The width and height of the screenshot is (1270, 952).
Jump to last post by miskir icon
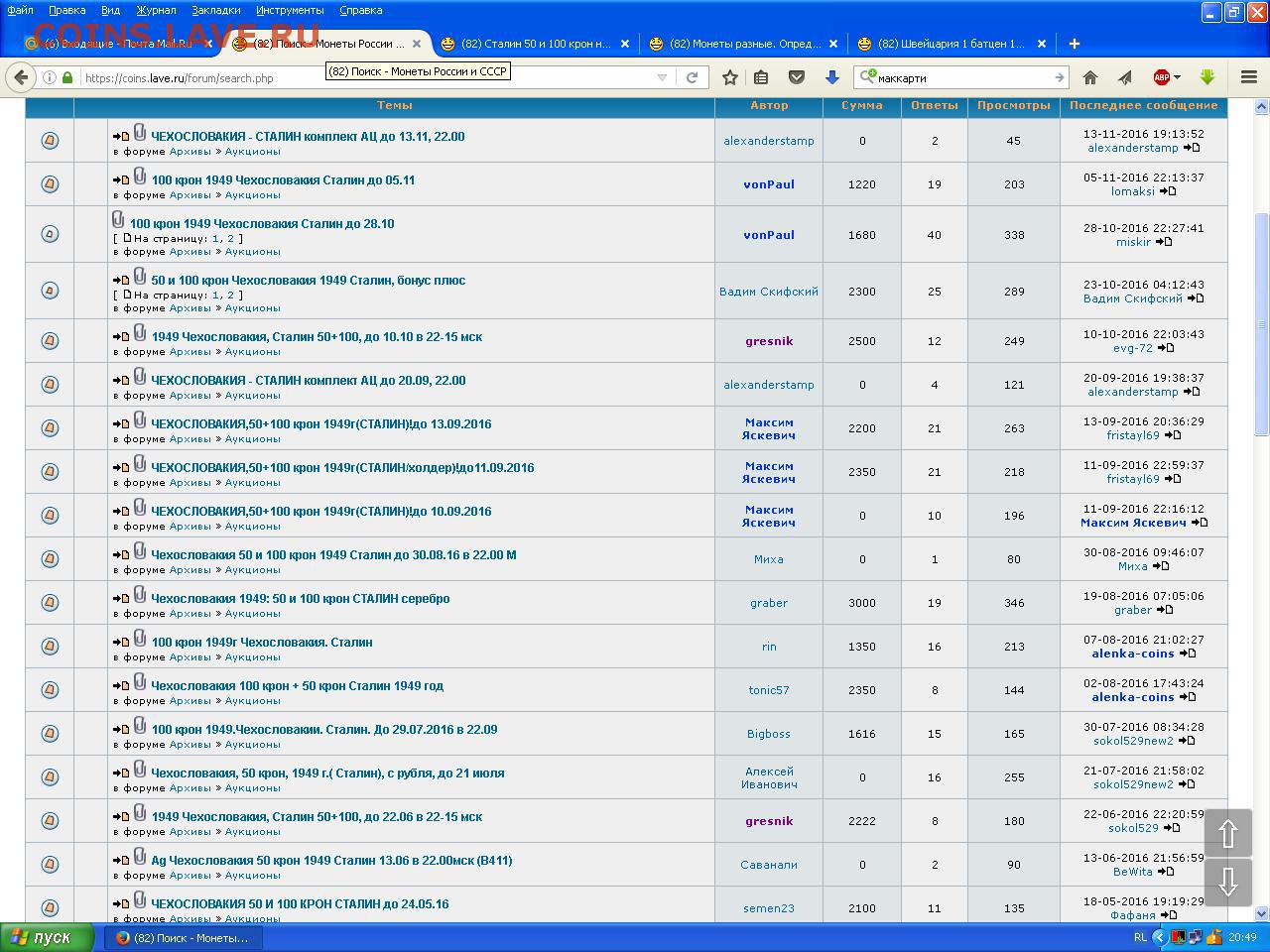pyautogui.click(x=1164, y=242)
